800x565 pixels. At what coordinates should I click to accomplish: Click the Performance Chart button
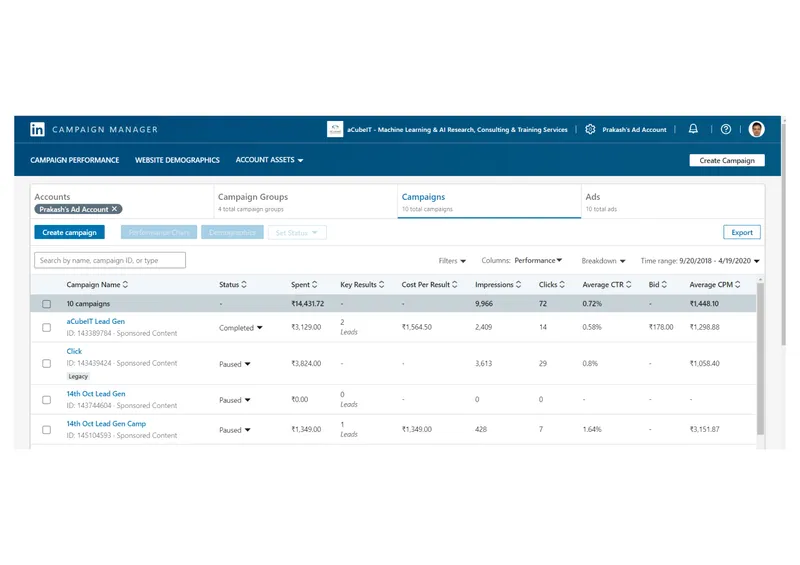[159, 232]
